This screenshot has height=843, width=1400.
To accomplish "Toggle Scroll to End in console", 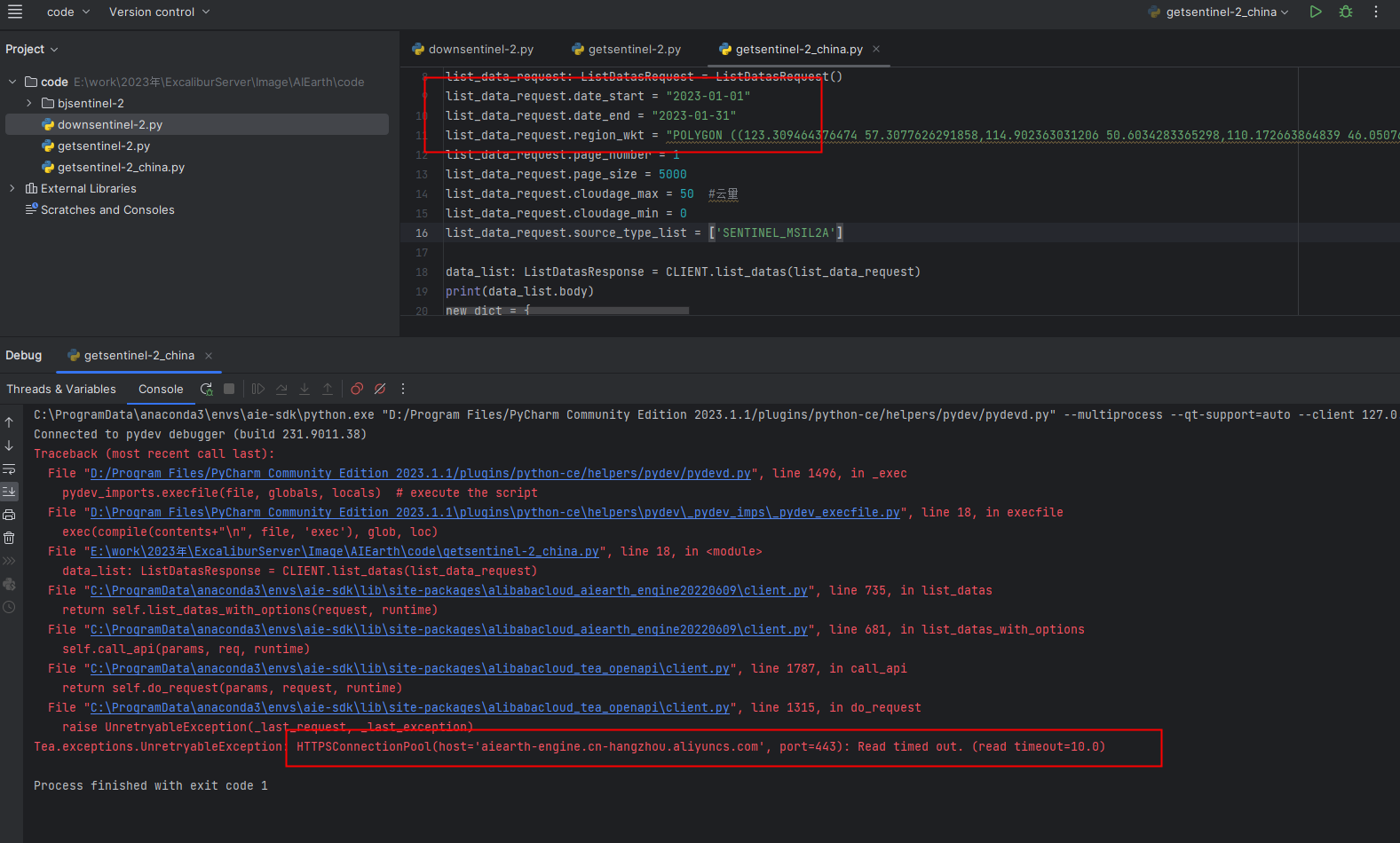I will pyautogui.click(x=9, y=491).
